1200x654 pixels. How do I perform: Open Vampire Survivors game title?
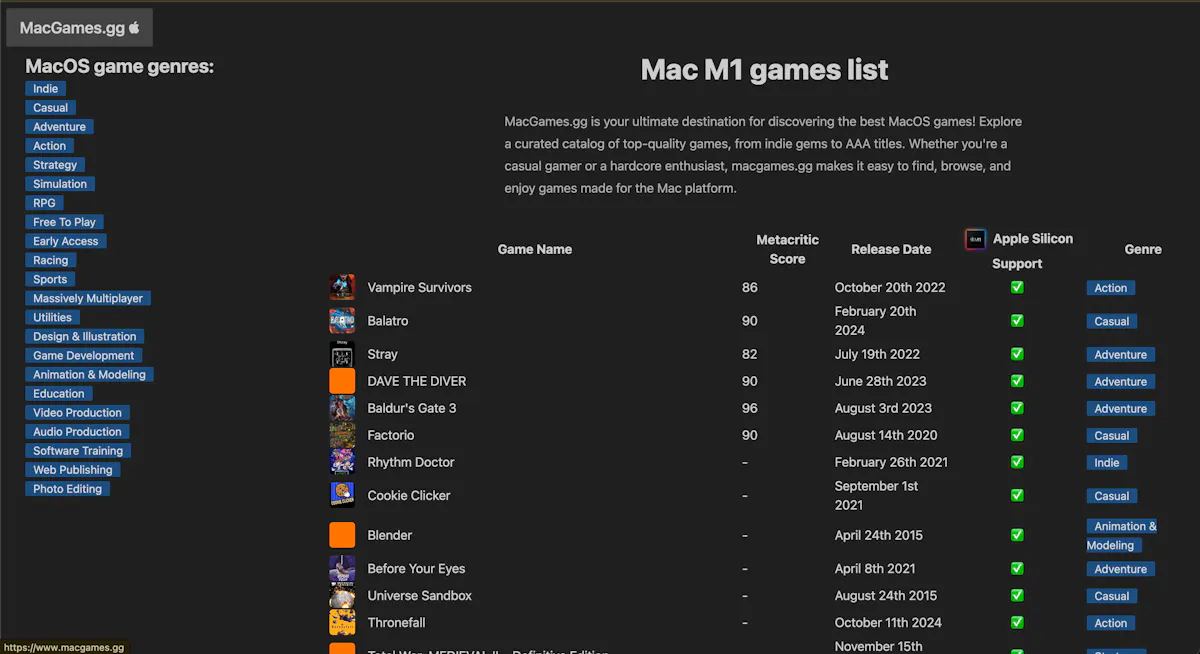420,287
